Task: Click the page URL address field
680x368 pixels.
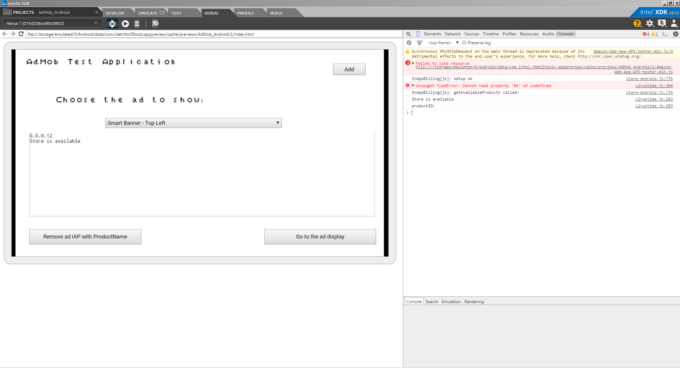Action: (x=213, y=34)
